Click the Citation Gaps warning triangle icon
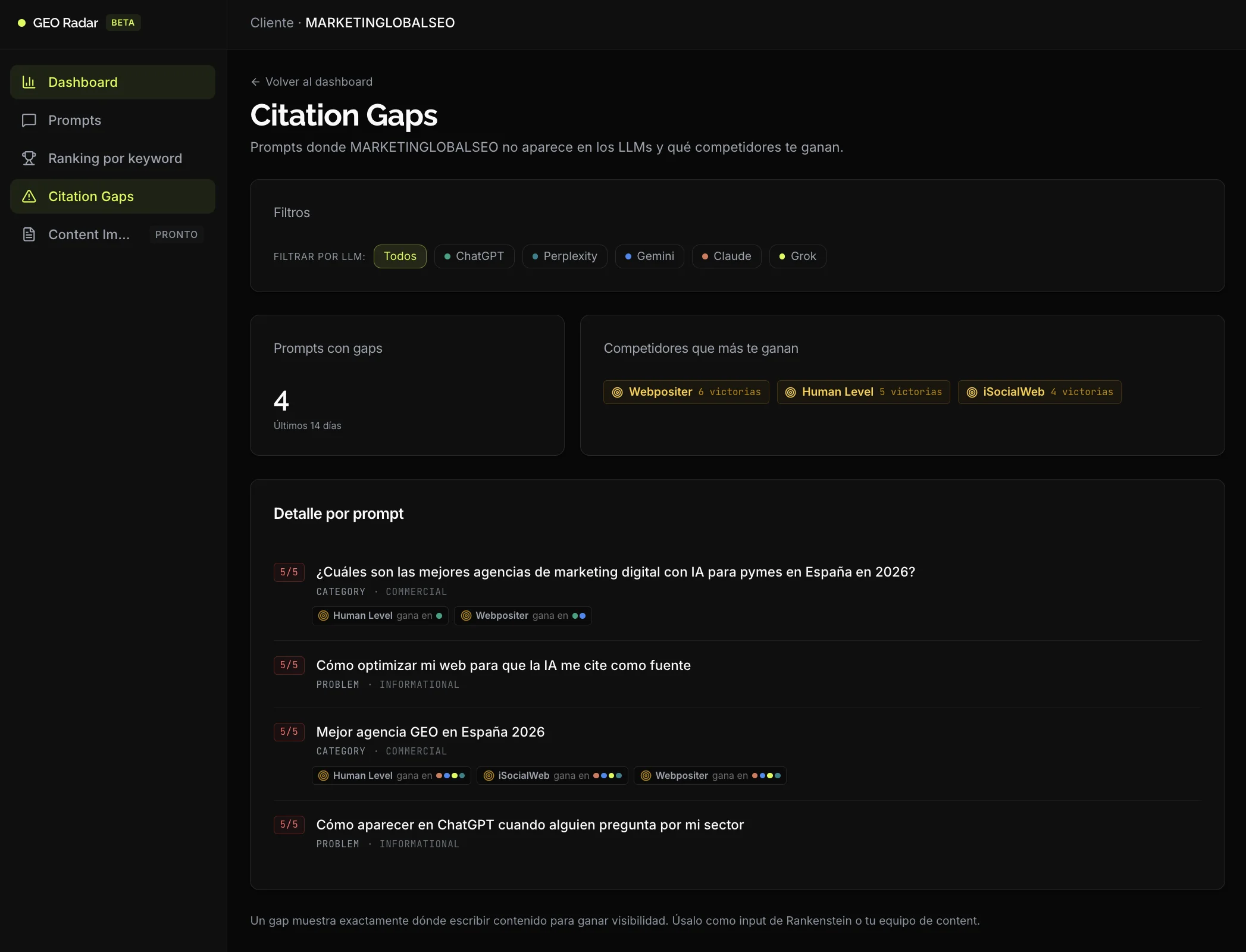 coord(29,196)
